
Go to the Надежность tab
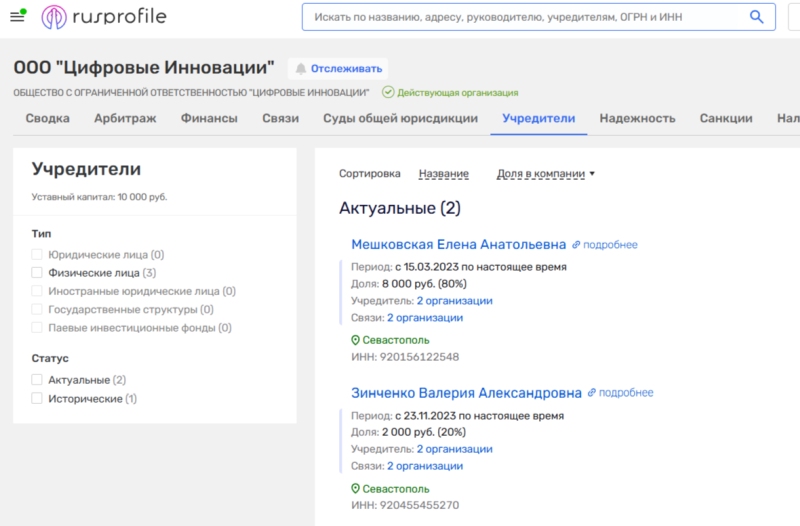637,118
